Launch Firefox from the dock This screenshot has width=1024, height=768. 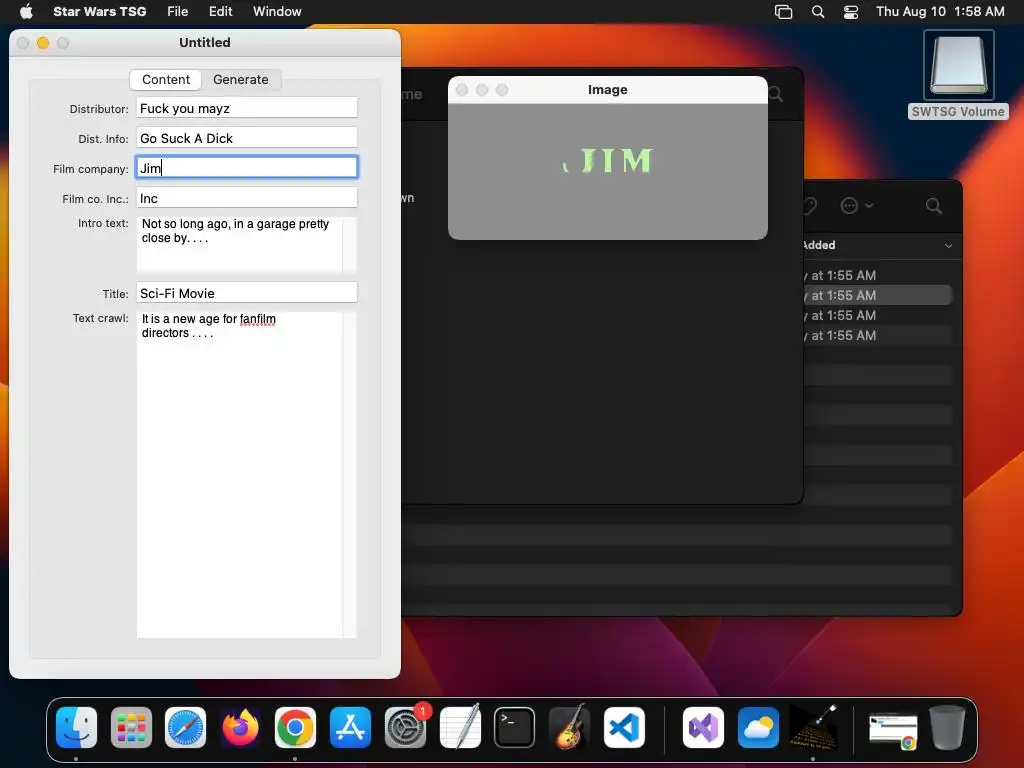[240, 728]
